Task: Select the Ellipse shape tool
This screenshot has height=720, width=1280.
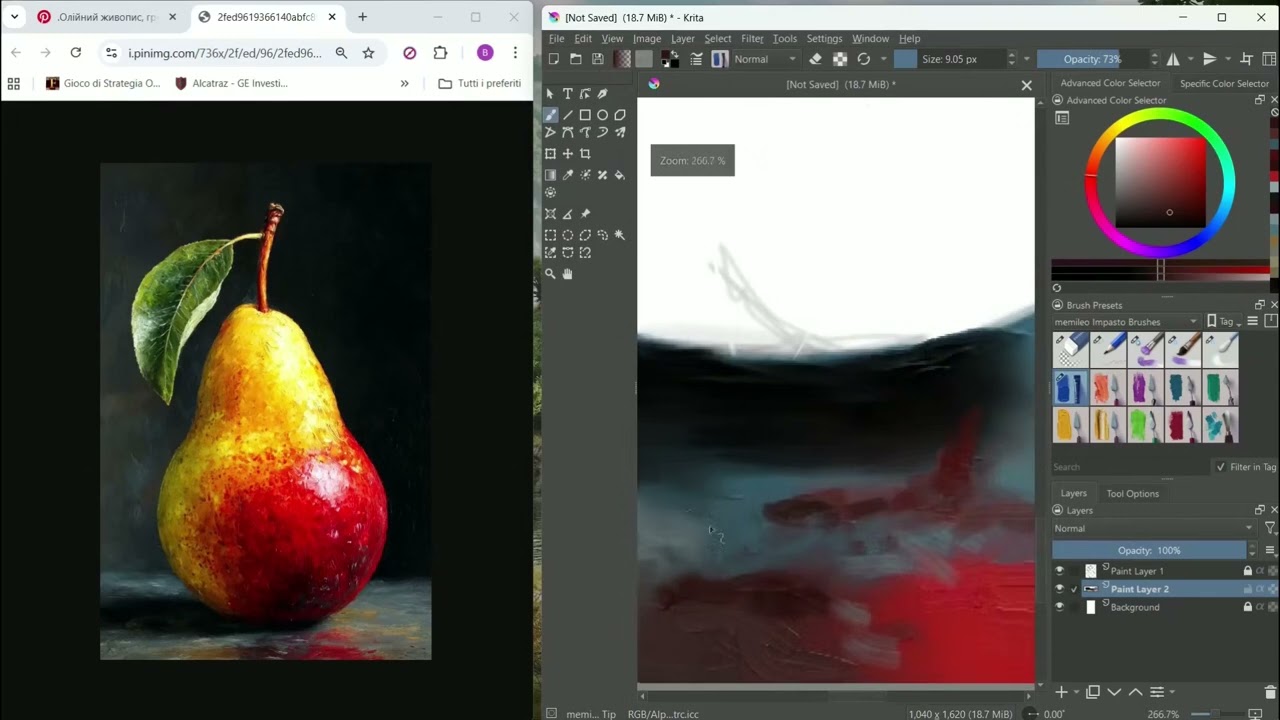Action: pyautogui.click(x=602, y=115)
